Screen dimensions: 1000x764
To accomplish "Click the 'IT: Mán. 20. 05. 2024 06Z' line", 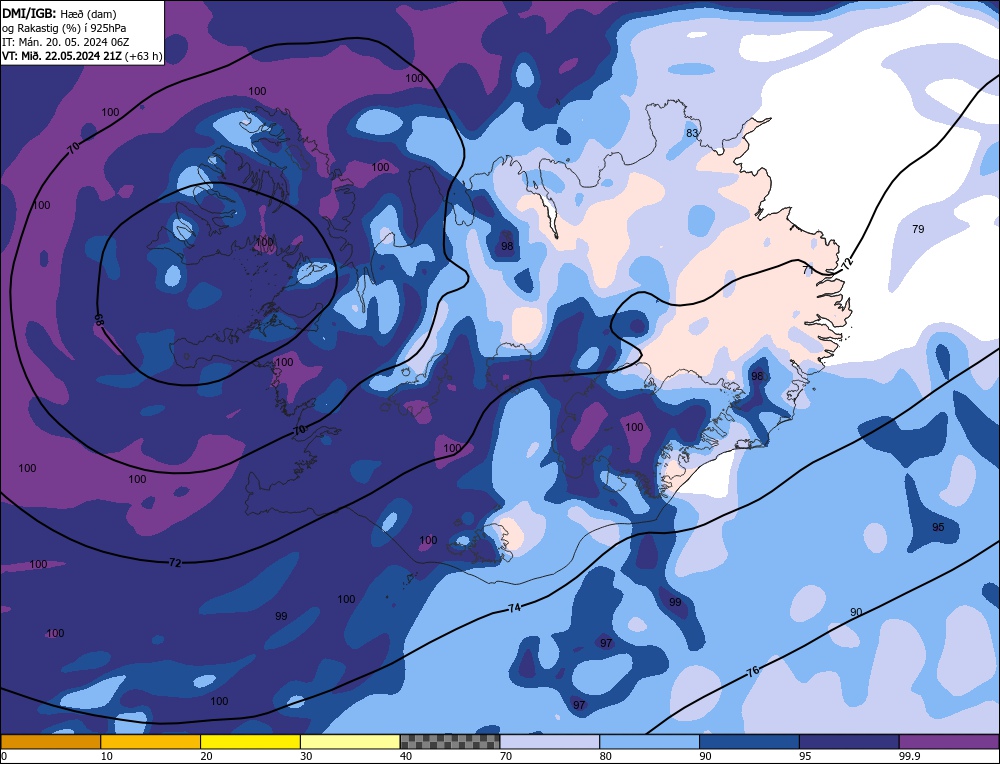I will pyautogui.click(x=66, y=42).
